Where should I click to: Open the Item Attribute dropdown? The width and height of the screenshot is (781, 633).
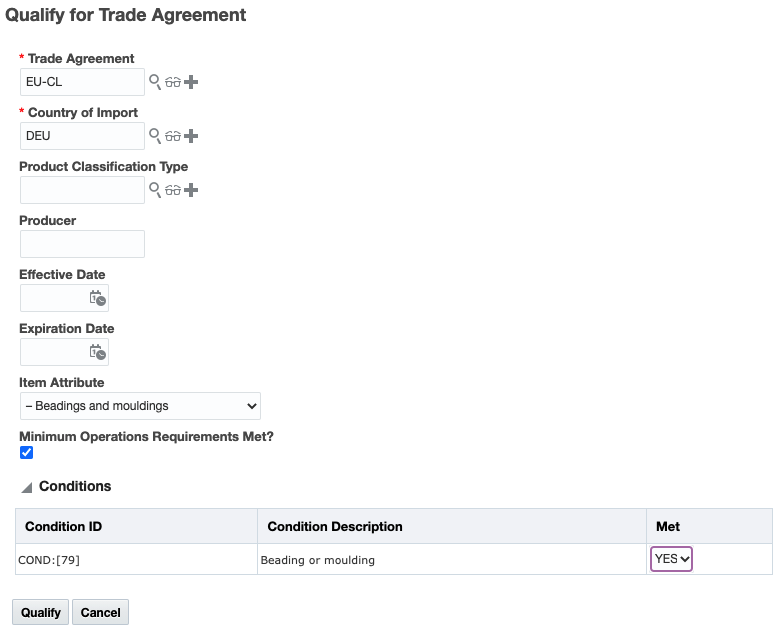coord(140,406)
